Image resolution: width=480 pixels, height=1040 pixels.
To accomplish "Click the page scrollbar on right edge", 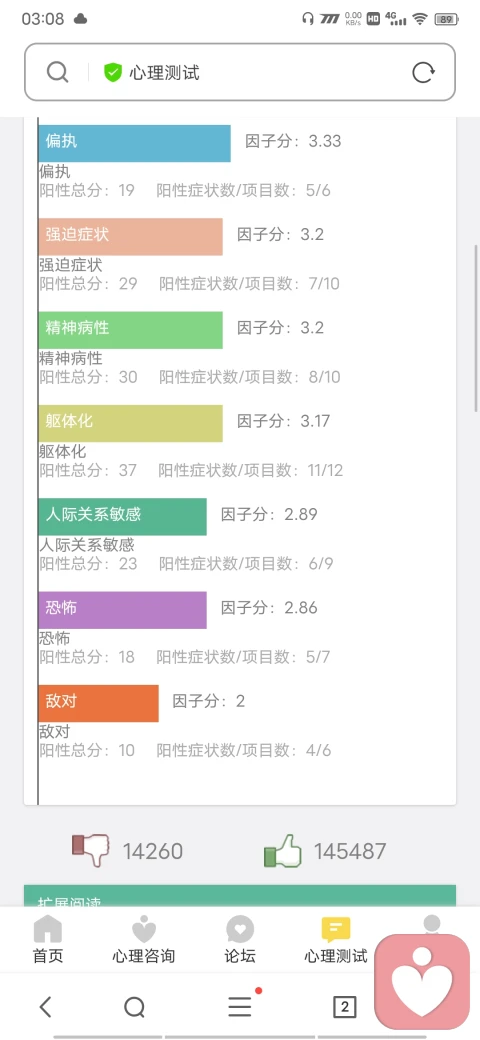I will coord(475,328).
